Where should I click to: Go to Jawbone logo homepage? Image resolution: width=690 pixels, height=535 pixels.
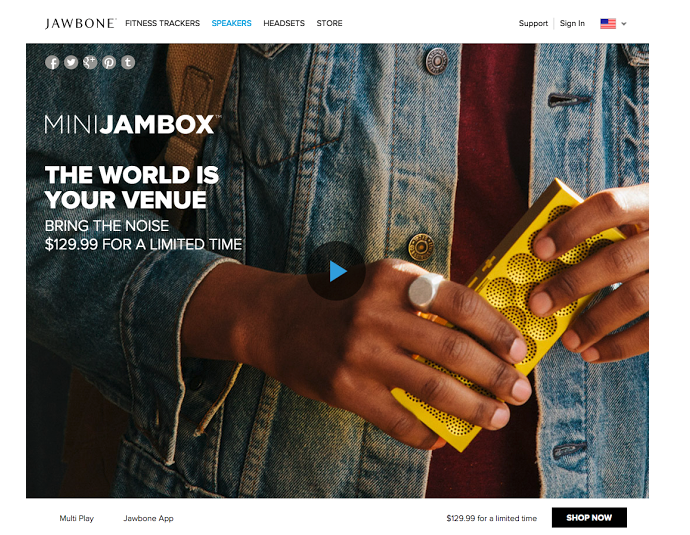click(80, 23)
